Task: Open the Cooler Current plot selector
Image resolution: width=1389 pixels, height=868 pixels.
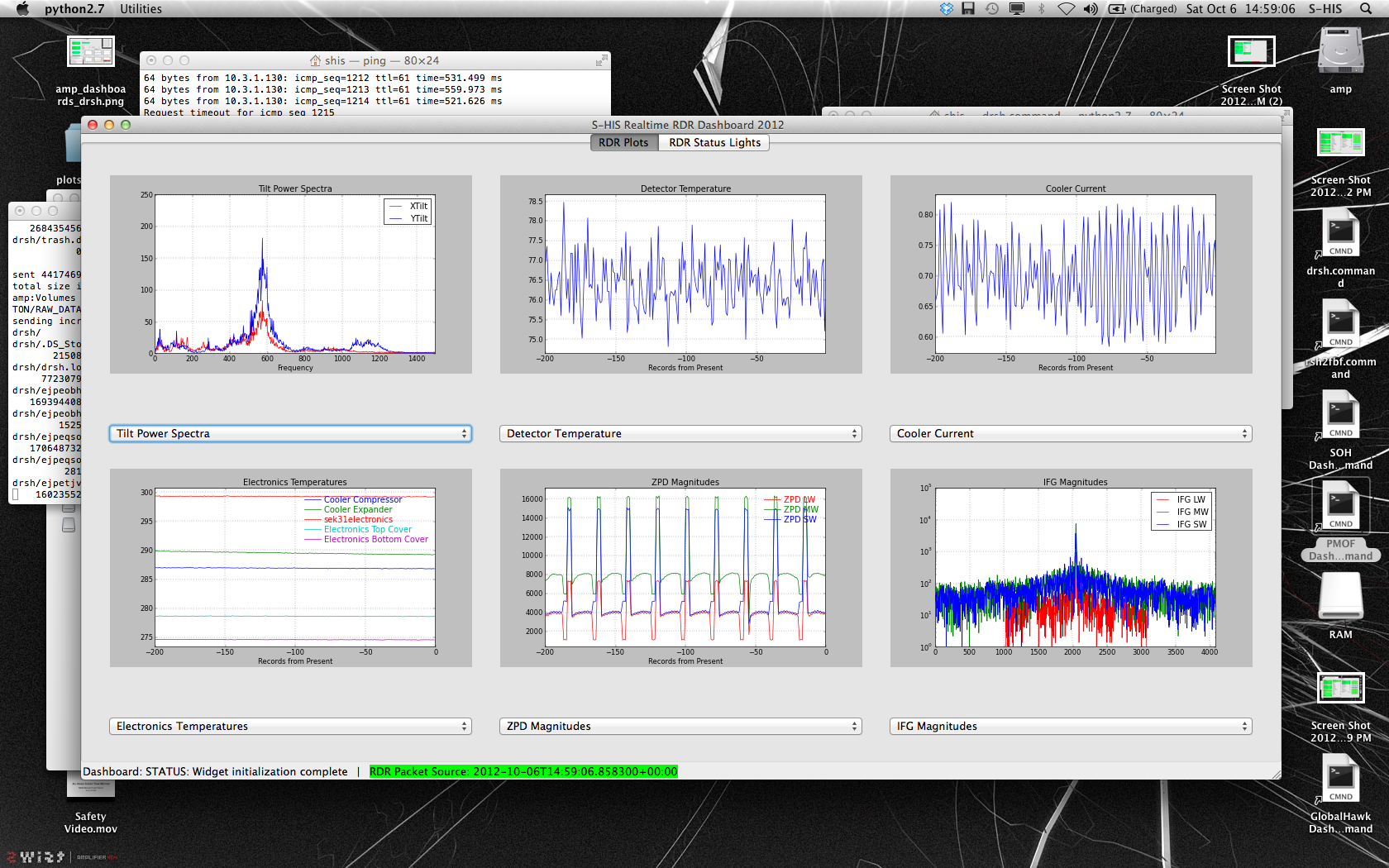Action: click(1071, 434)
